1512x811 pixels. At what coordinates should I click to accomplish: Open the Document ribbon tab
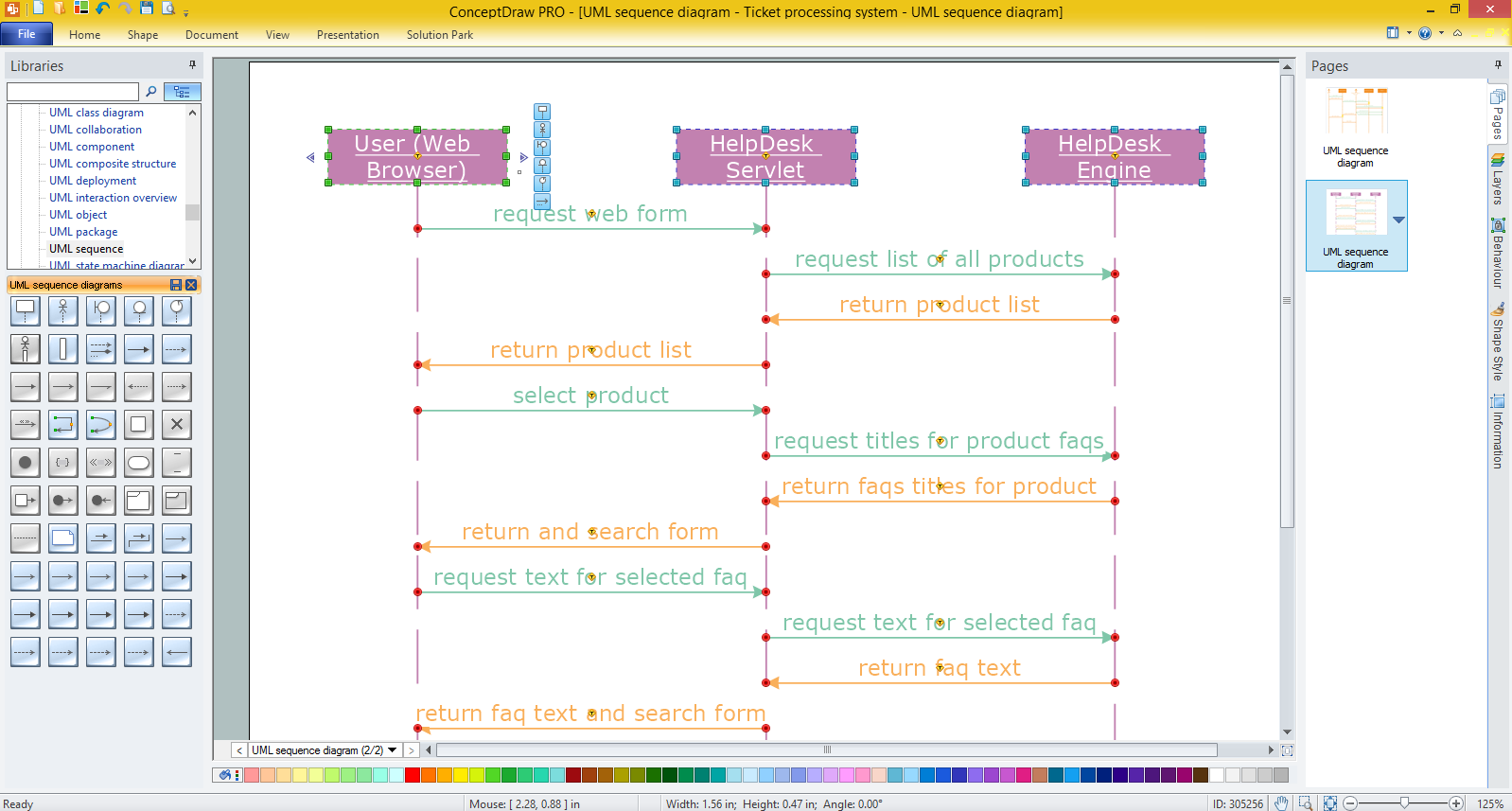pos(212,35)
